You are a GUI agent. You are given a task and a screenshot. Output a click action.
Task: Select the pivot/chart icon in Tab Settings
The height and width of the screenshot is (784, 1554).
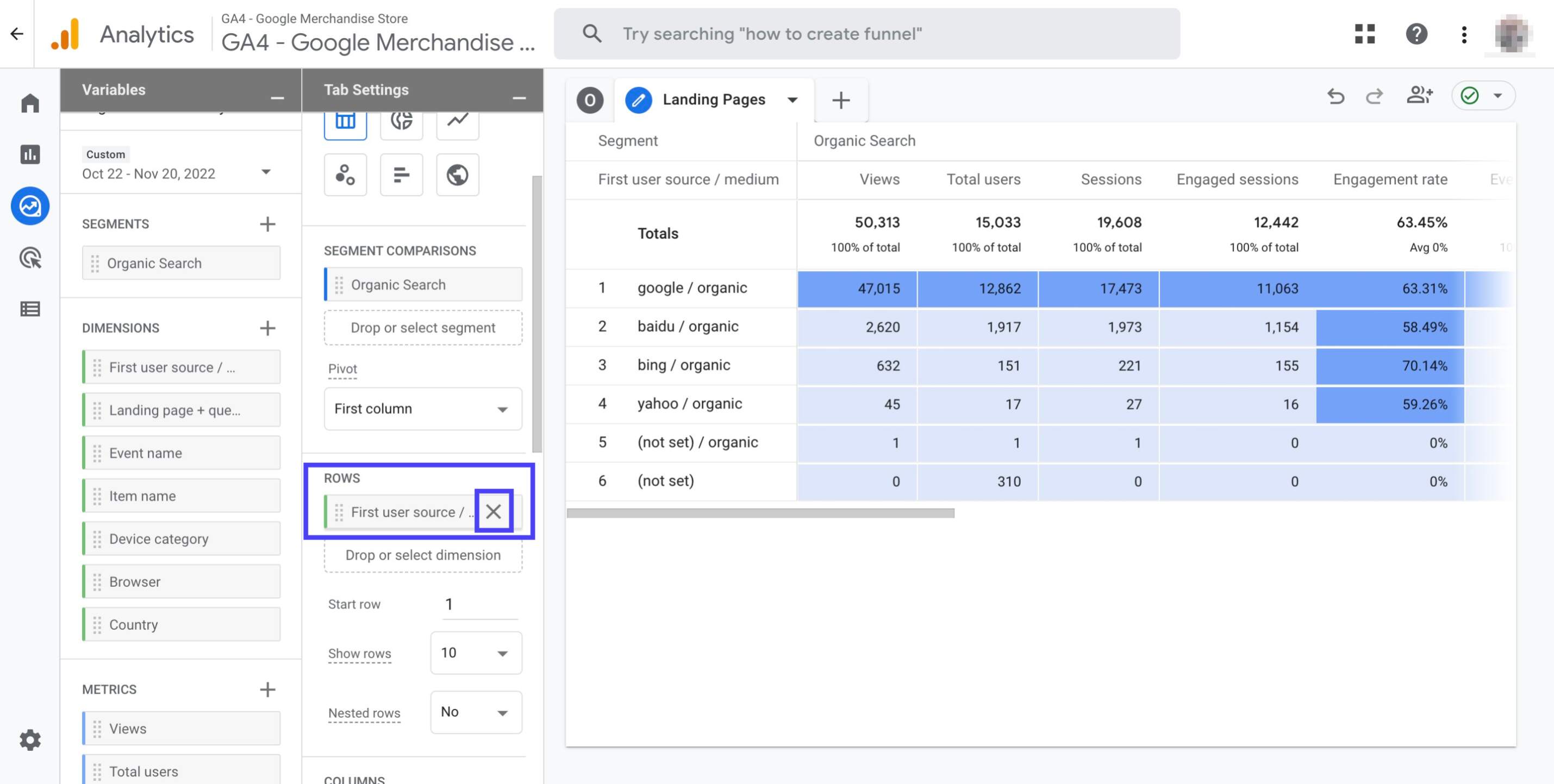(x=401, y=119)
